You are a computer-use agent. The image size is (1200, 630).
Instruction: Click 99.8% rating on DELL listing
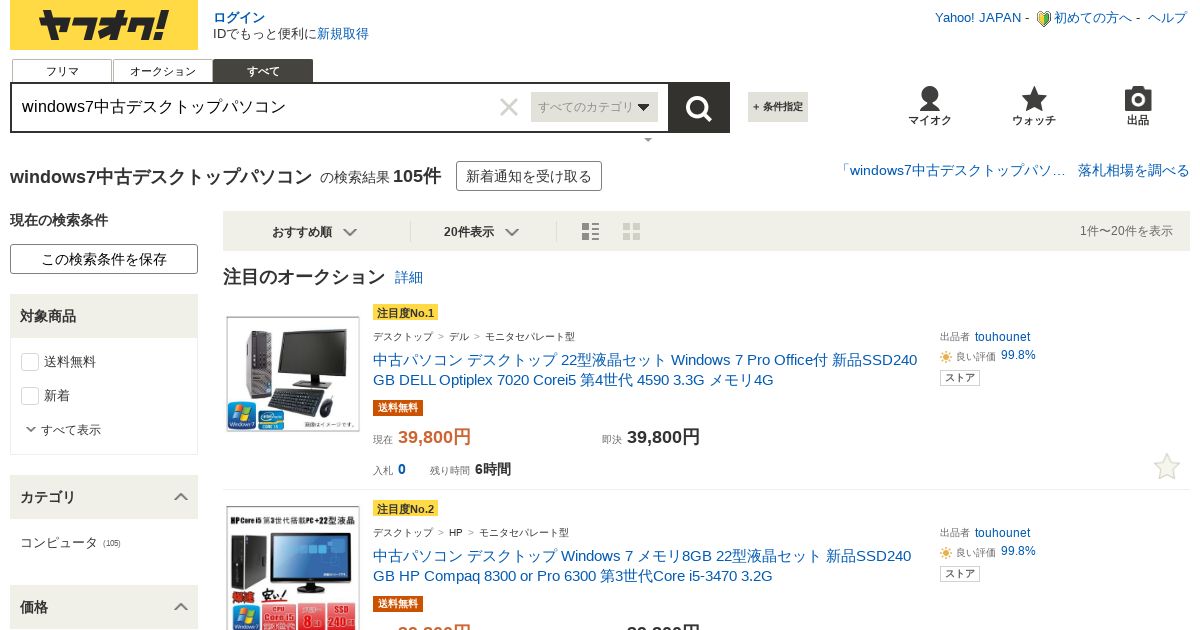1018,355
